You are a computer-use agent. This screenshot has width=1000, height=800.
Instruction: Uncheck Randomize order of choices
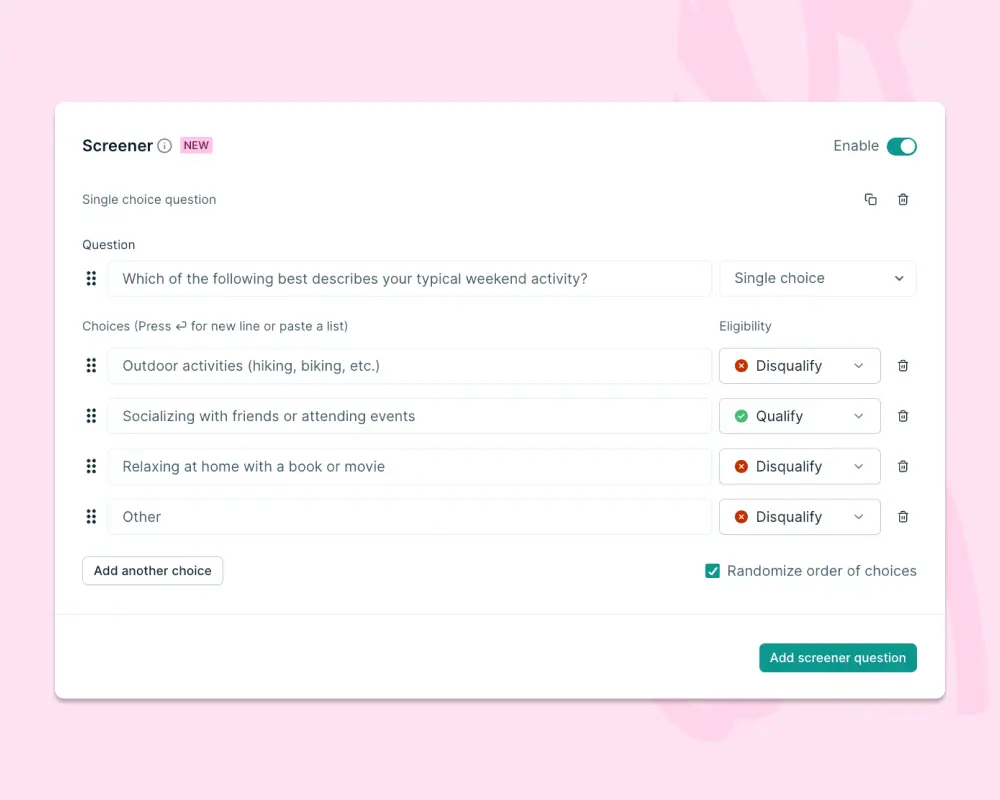pos(712,571)
